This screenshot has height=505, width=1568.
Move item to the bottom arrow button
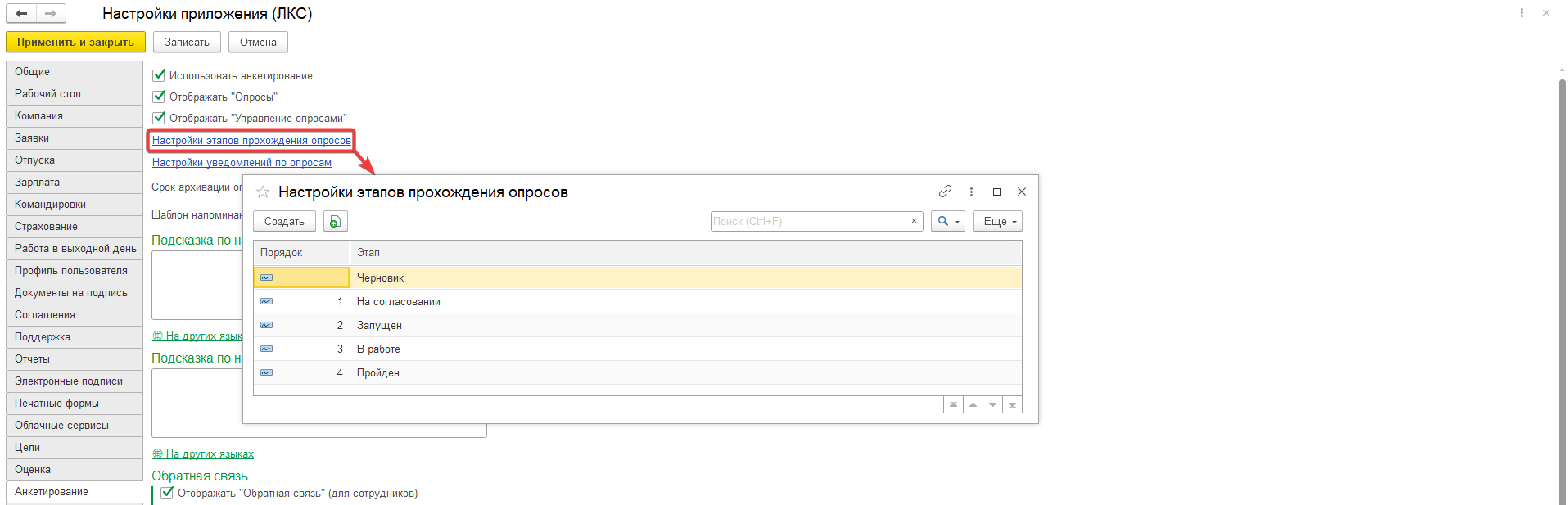click(x=1012, y=404)
